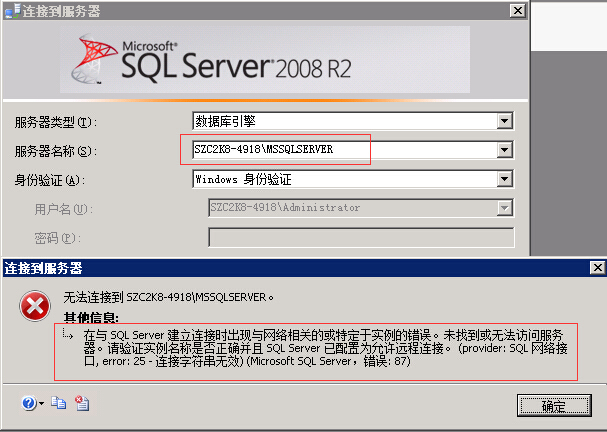Screen dimensions: 607x432
Task: Close the connect to server window
Action: tap(516, 9)
